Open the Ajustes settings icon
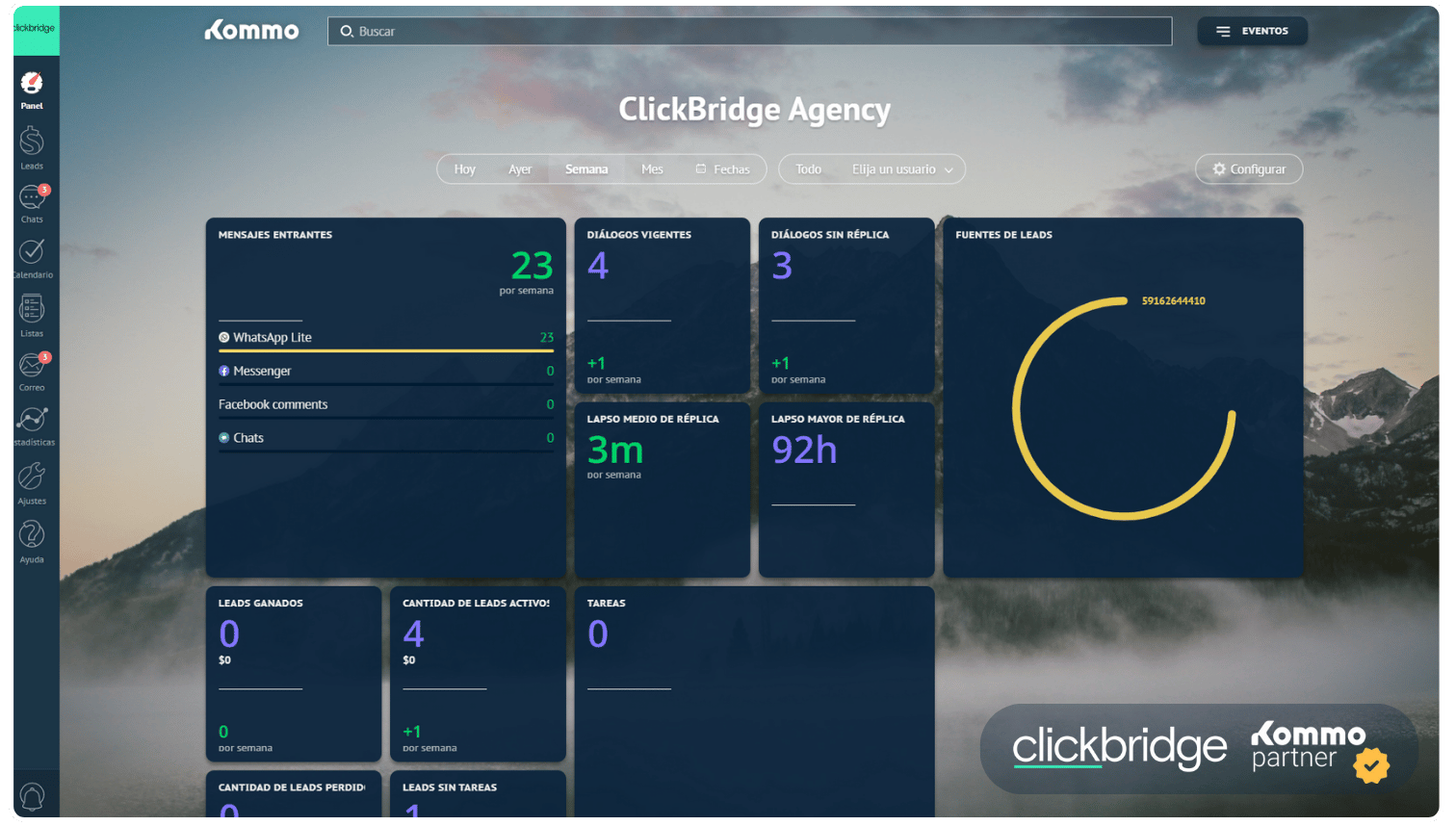This screenshot has height=826, width=1456. coord(32,477)
